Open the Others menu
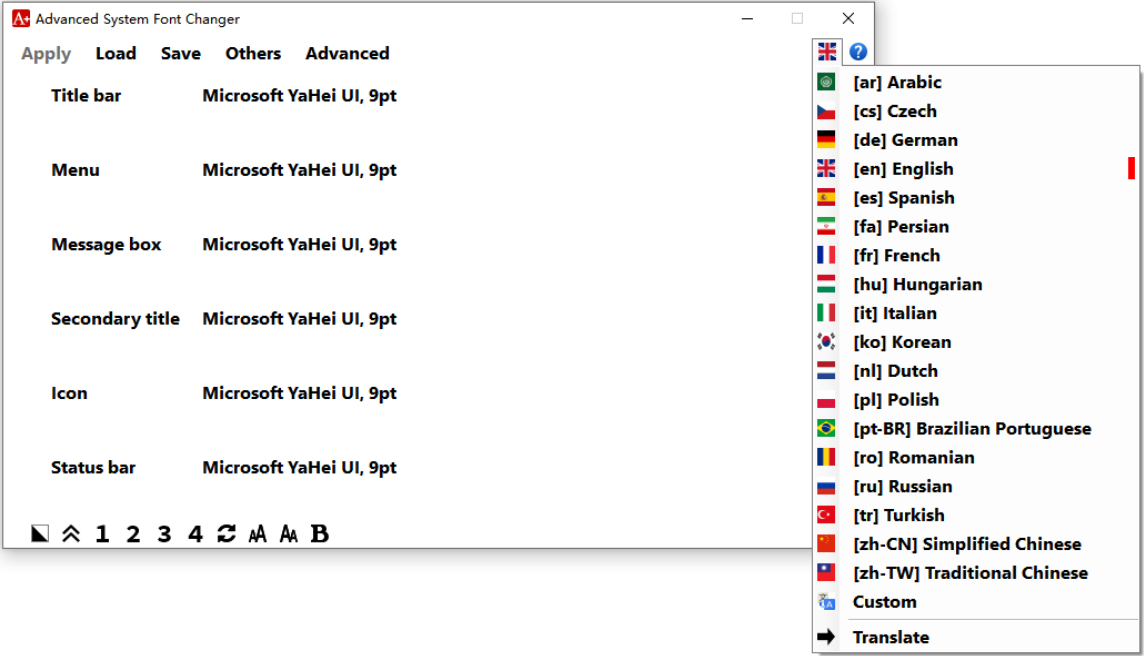 [x=253, y=53]
